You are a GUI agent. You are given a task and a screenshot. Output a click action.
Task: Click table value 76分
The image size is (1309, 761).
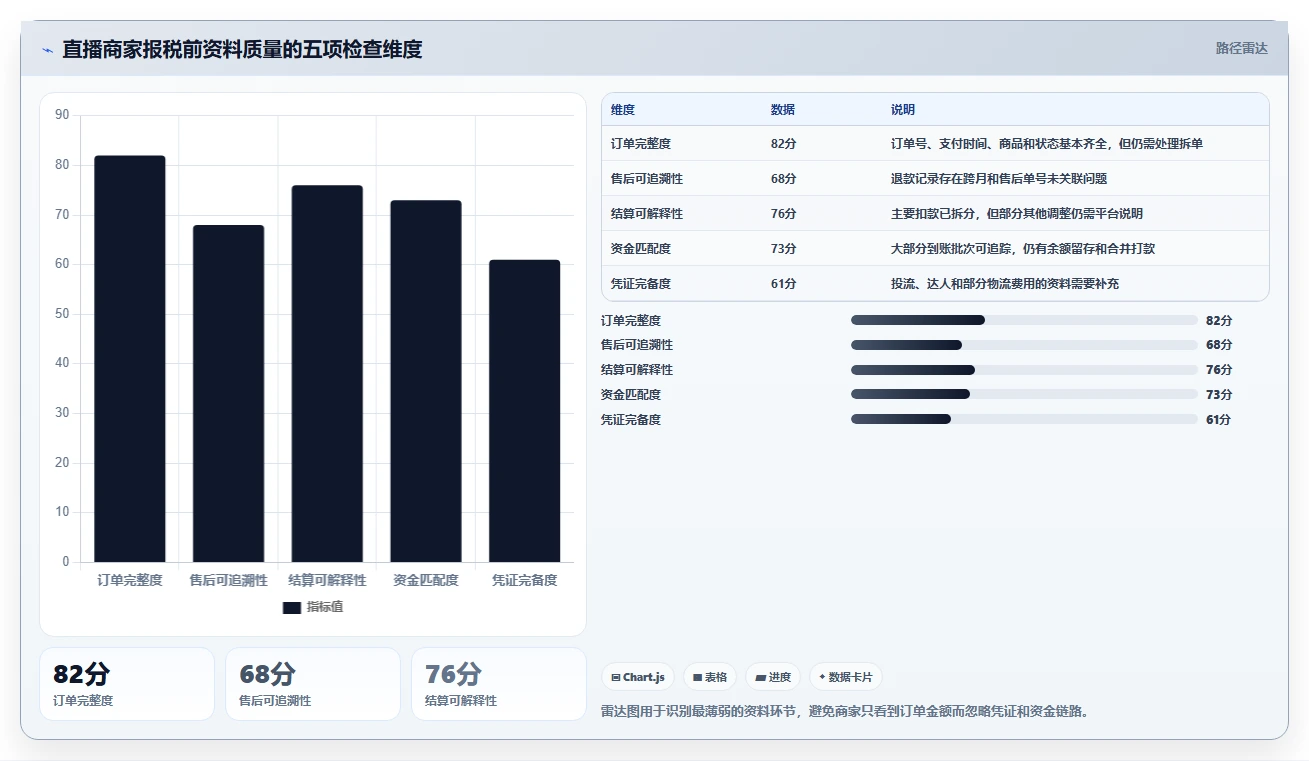click(x=784, y=214)
